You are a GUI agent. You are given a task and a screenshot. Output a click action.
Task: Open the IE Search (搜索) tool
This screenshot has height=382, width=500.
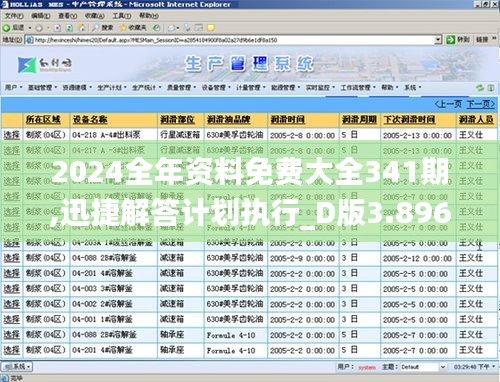pyautogui.click(x=103, y=28)
